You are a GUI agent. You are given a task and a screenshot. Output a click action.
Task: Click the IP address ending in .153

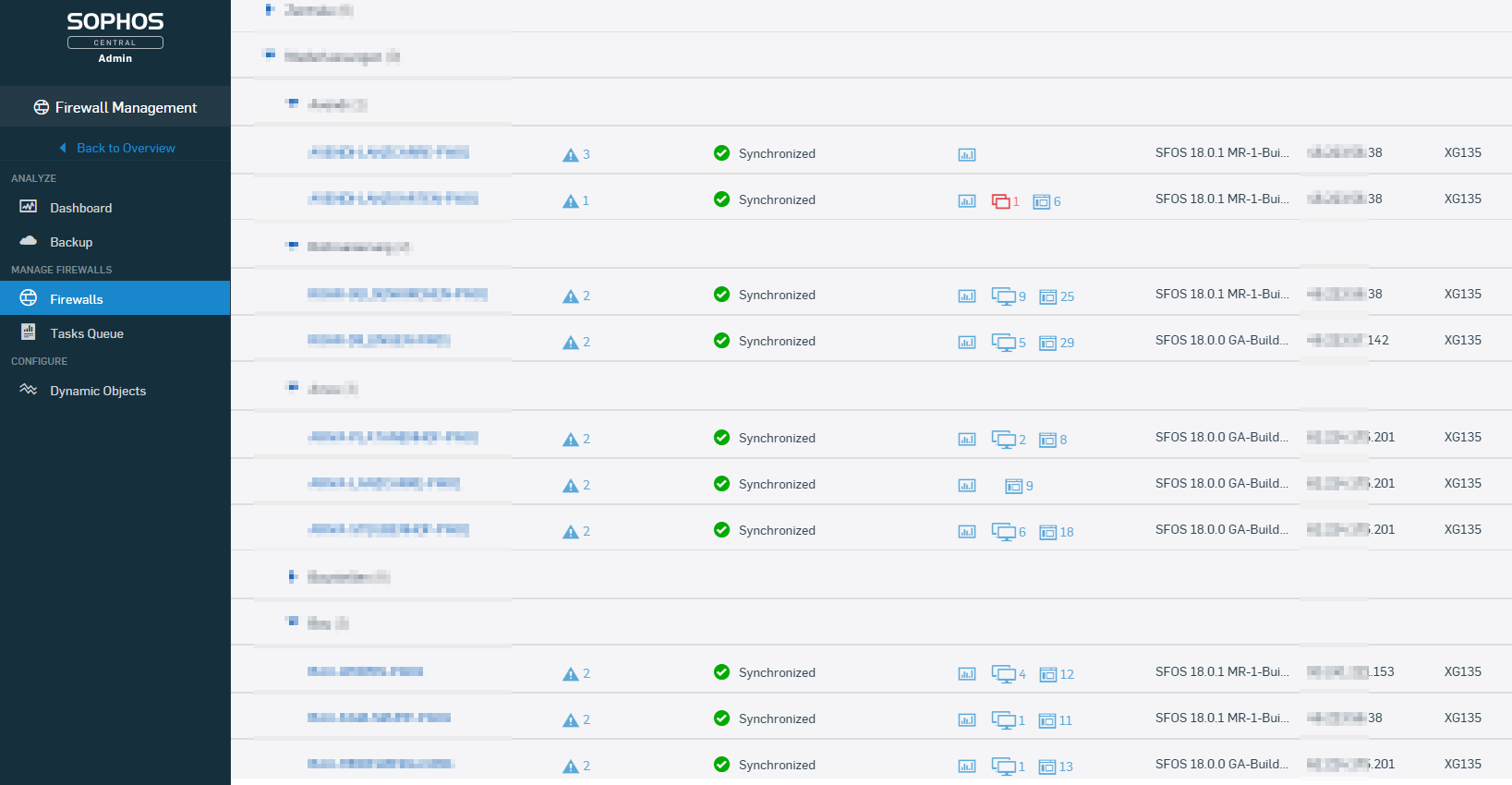tap(1350, 671)
